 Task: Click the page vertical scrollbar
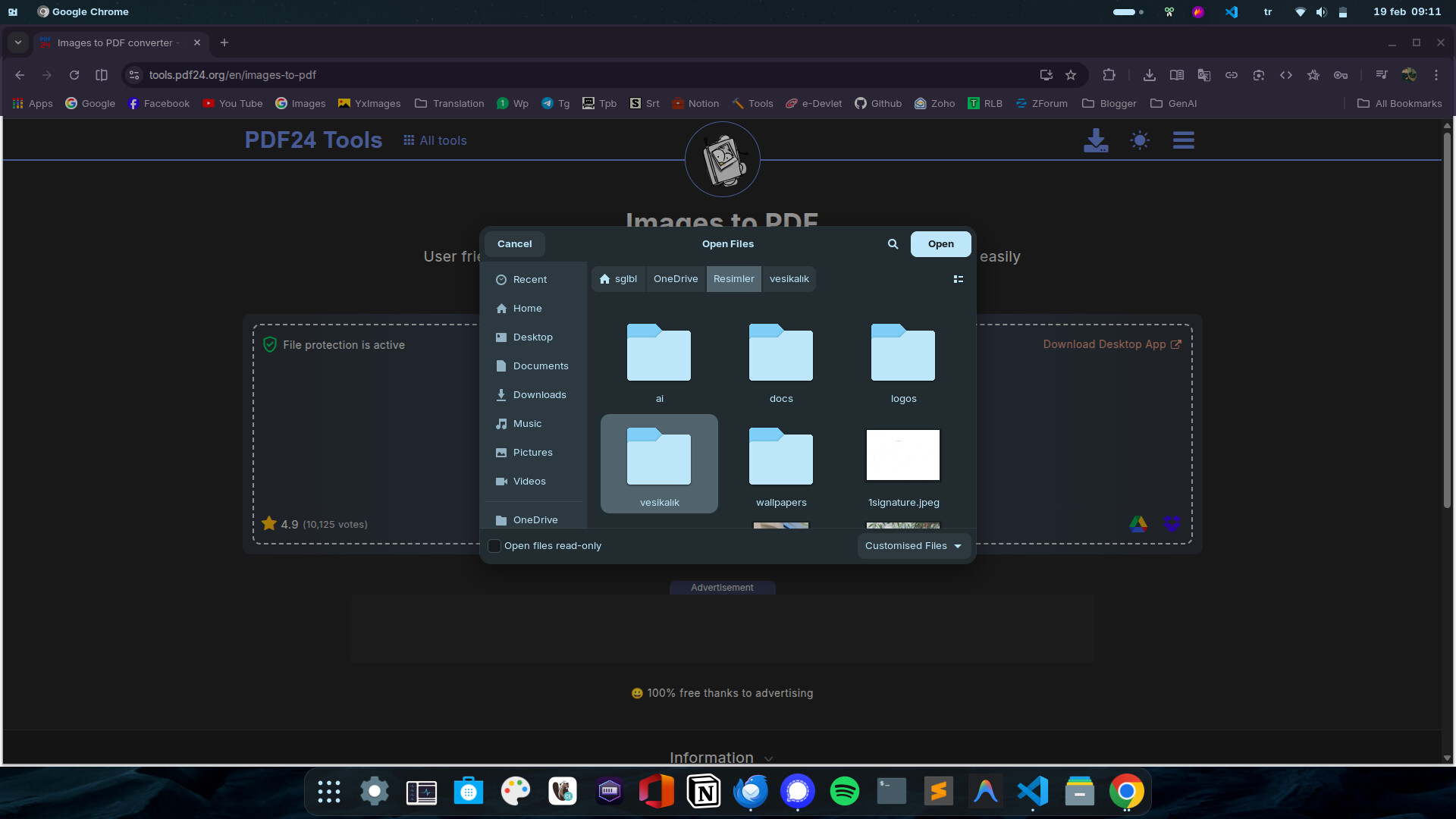1447,318
